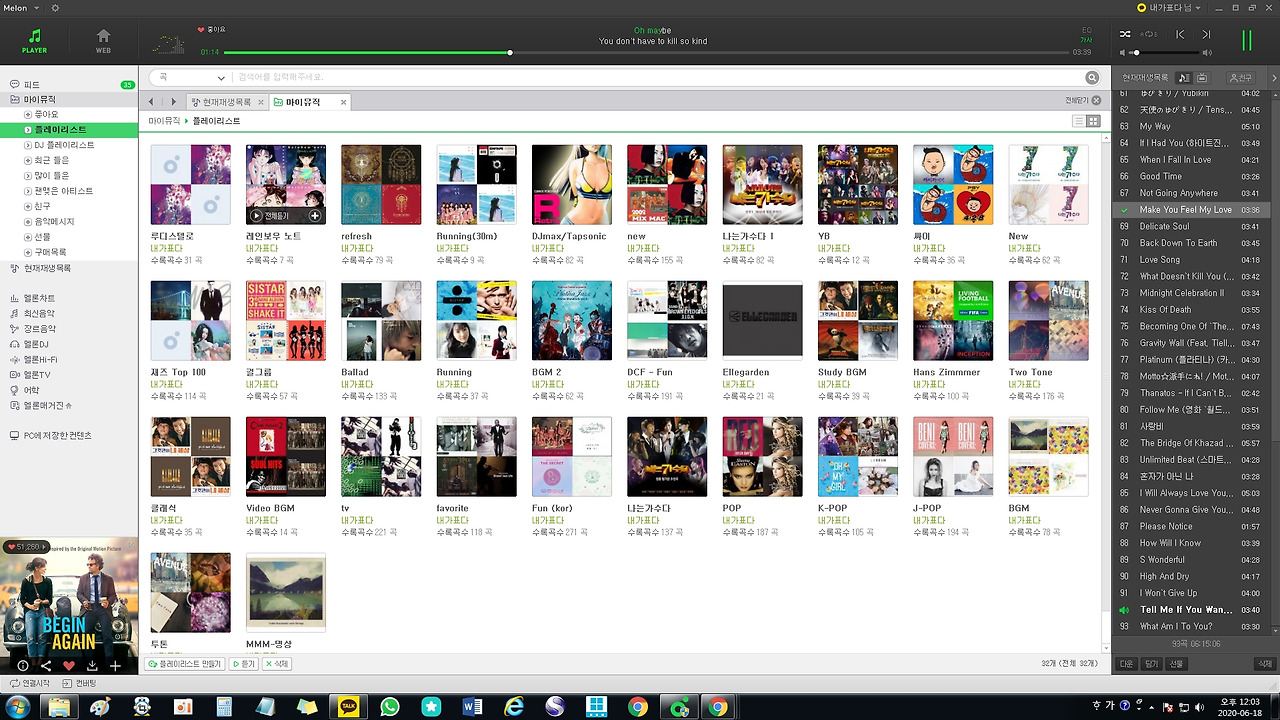The width and height of the screenshot is (1280, 720).
Task: Expand 좋아요 in the sidebar
Action: 28,115
